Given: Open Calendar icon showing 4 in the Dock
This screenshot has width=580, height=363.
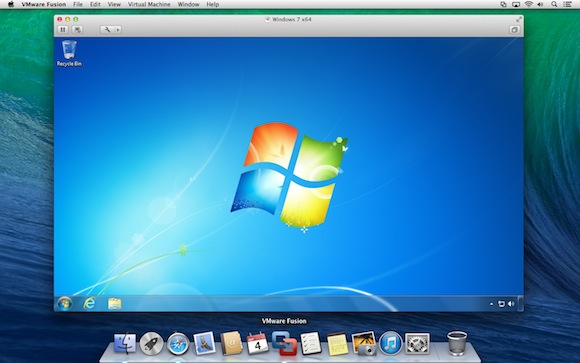Looking at the screenshot, I should pyautogui.click(x=257, y=343).
